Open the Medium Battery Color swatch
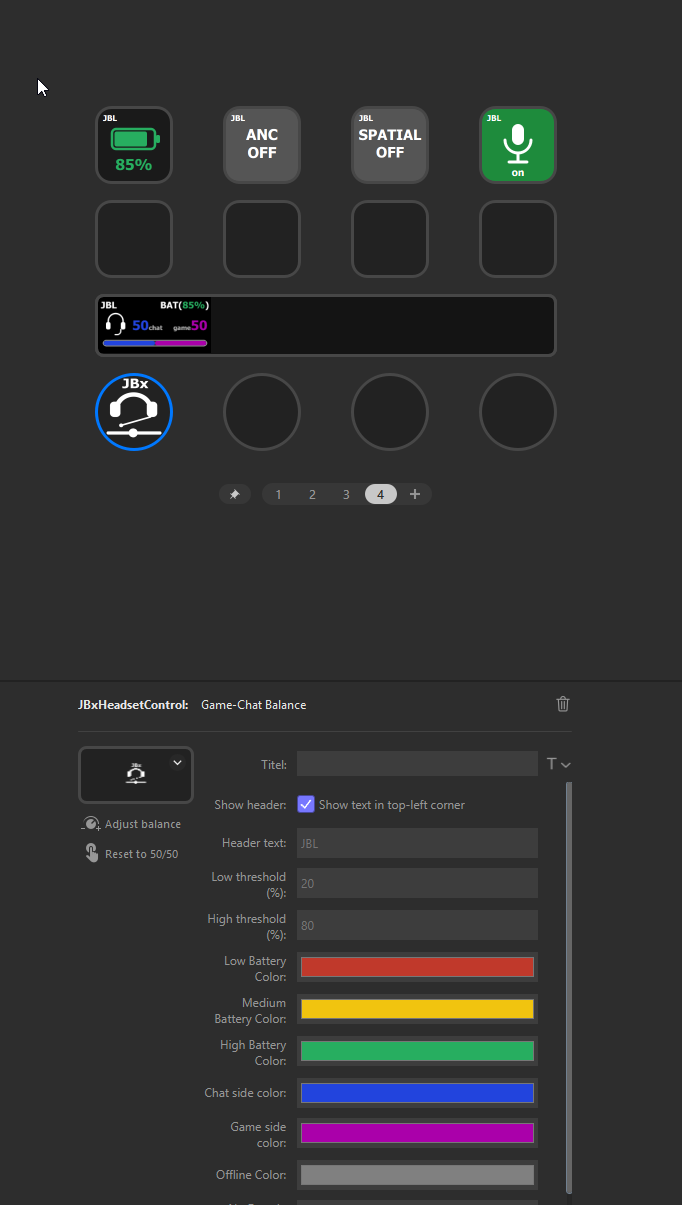 tap(417, 1009)
